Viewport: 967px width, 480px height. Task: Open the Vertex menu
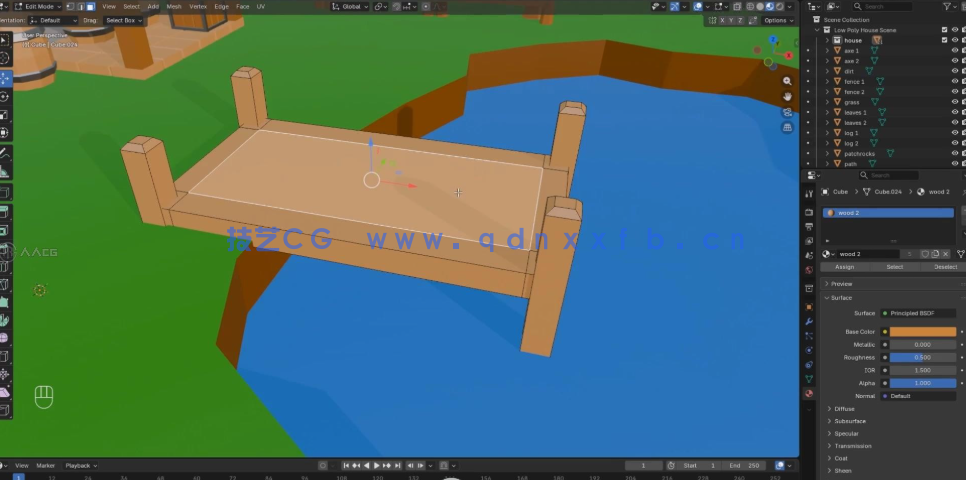point(198,6)
